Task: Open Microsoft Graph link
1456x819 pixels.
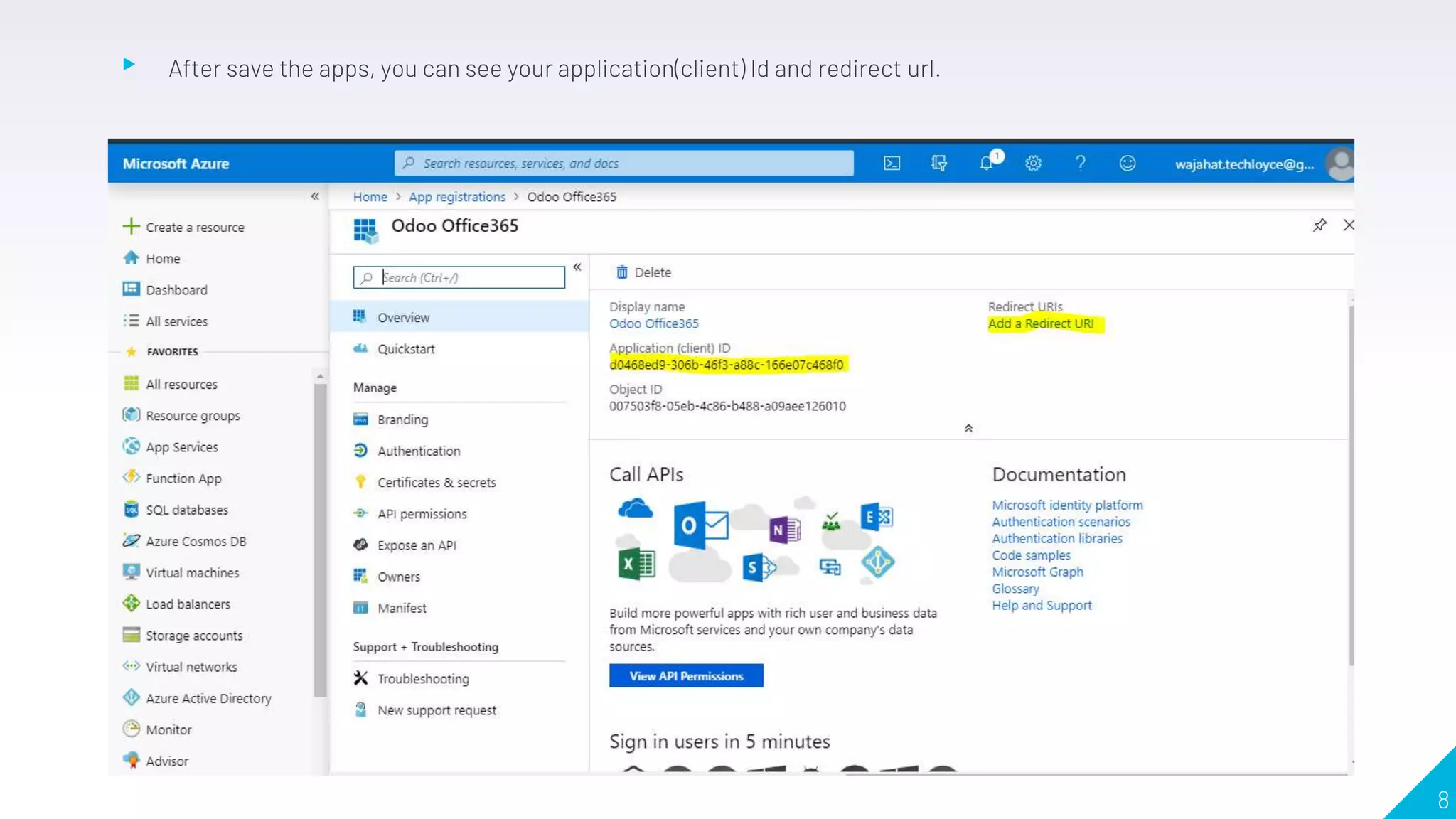Action: [x=1037, y=572]
